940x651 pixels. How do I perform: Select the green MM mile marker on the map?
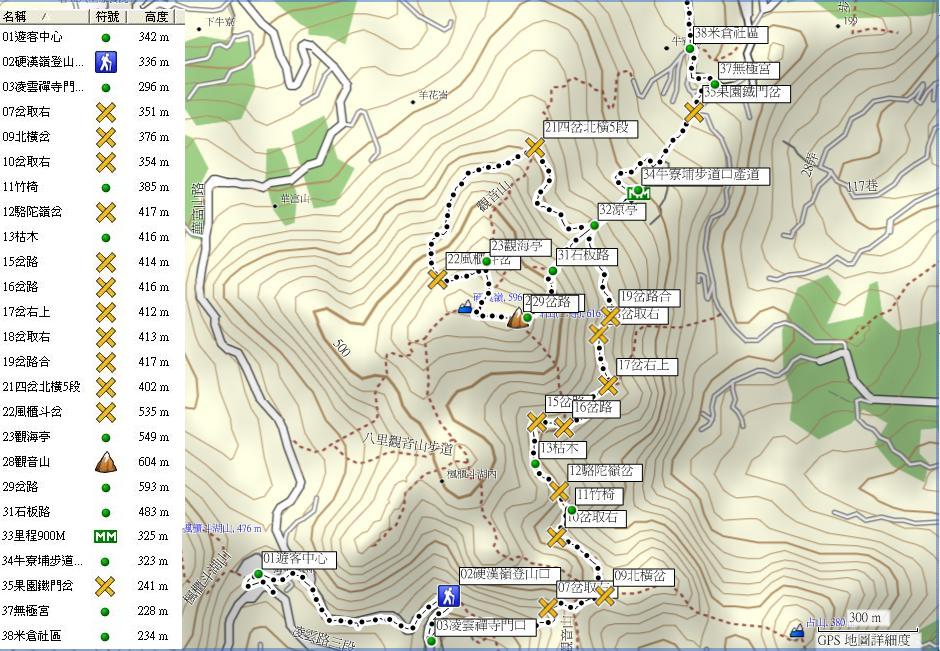[x=638, y=194]
